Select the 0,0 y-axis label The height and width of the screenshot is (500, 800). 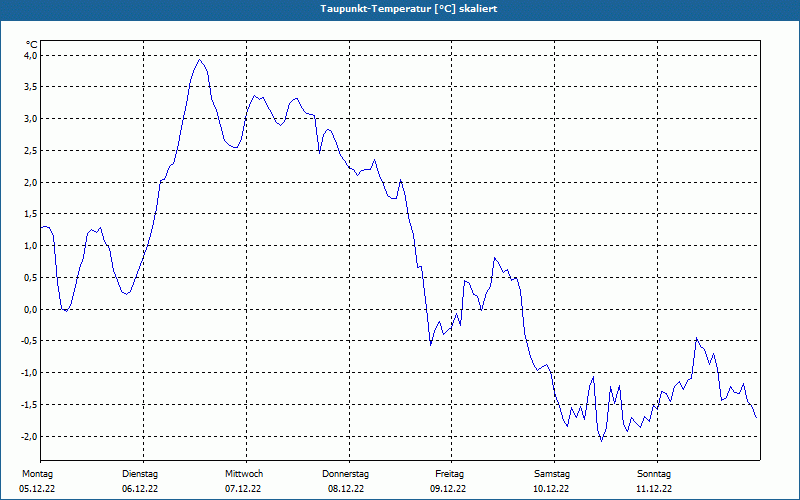(x=30, y=309)
